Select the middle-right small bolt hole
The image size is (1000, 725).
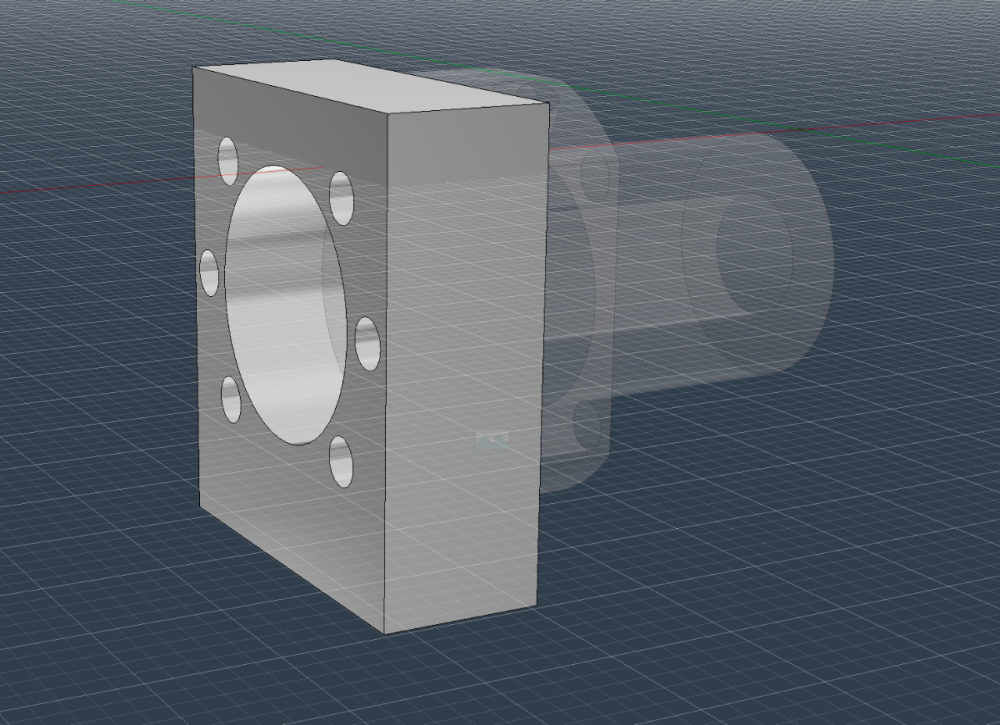368,343
